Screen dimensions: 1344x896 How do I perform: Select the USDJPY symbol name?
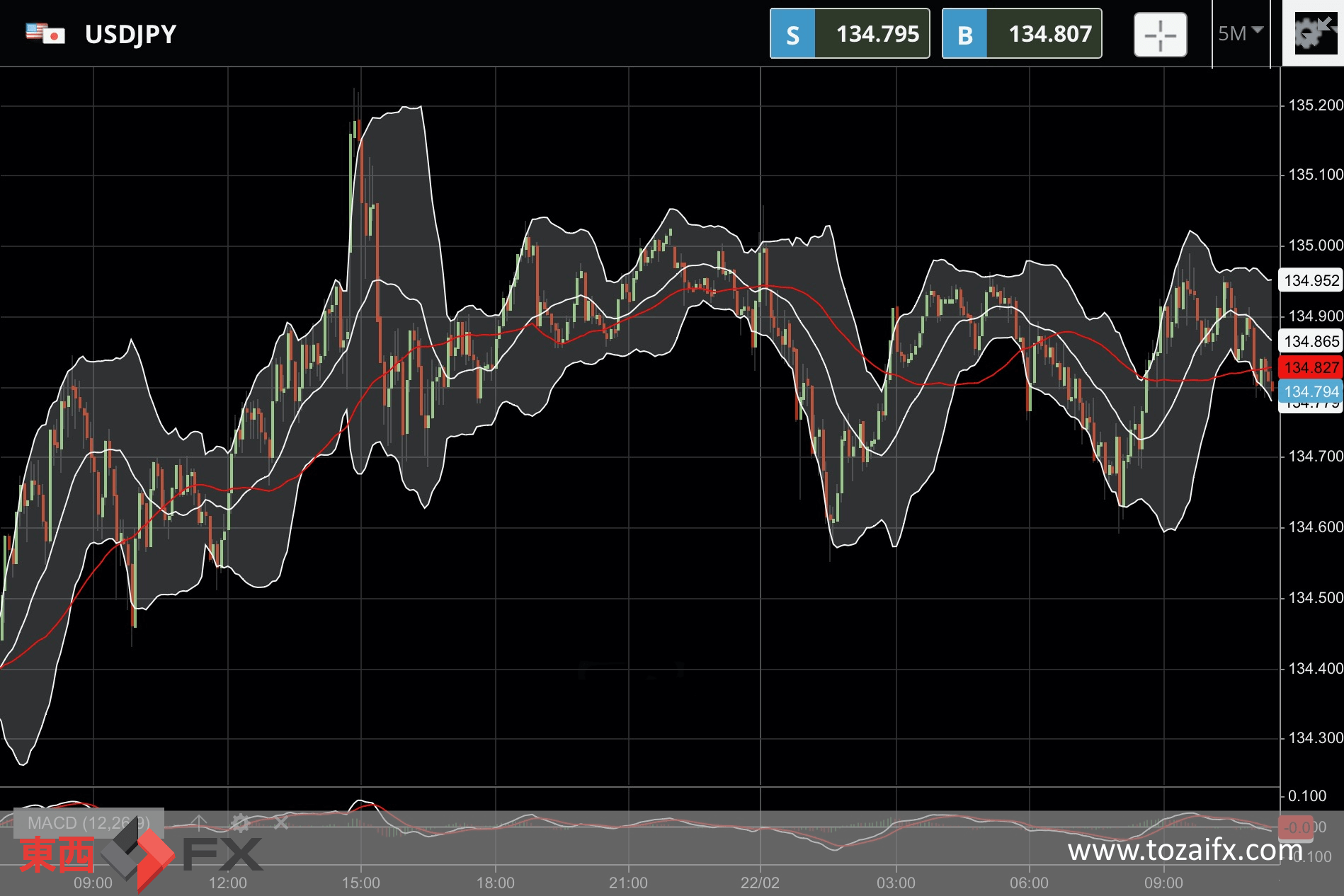pyautogui.click(x=130, y=34)
